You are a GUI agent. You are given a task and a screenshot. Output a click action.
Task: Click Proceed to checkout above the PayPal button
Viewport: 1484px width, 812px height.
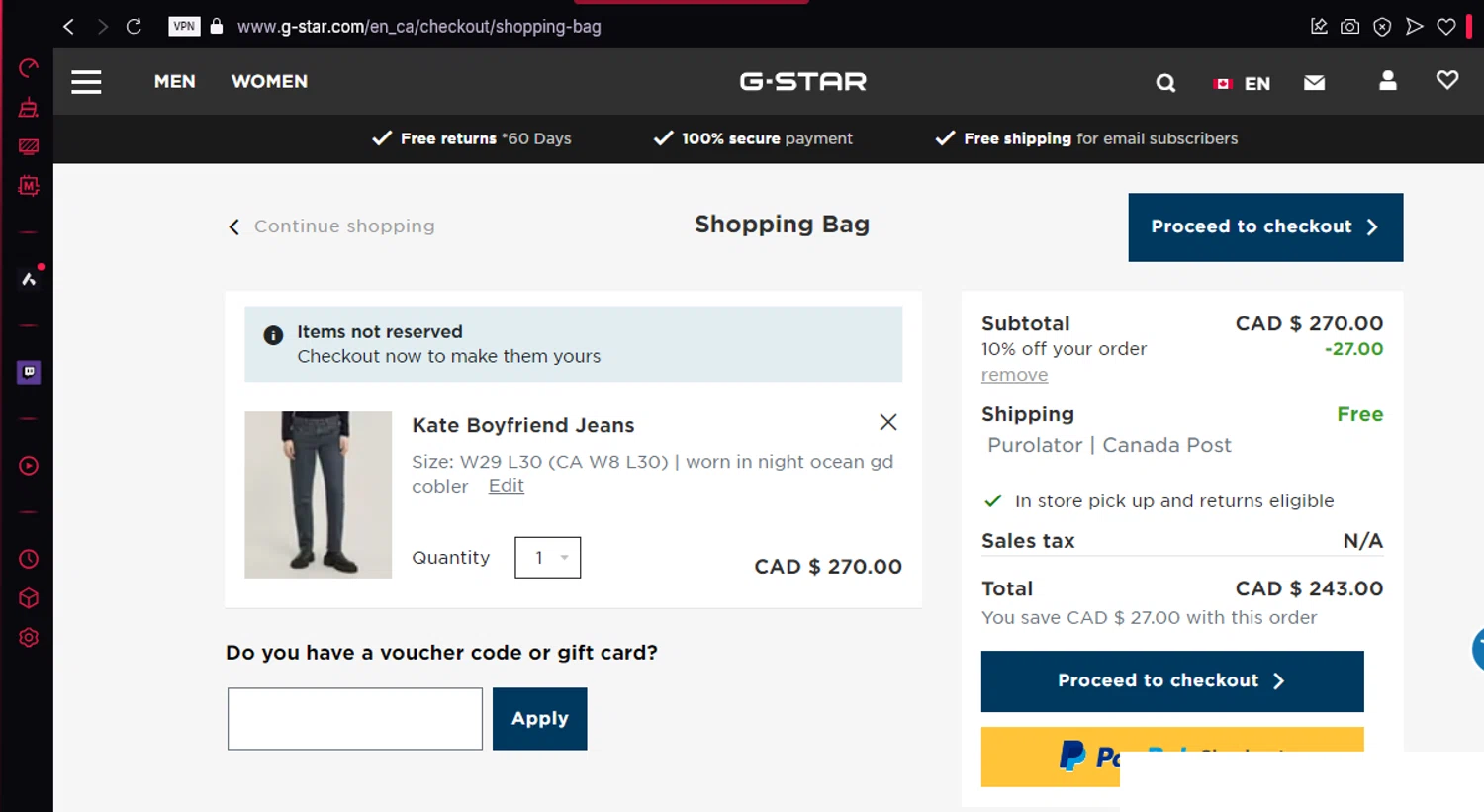tap(1172, 681)
